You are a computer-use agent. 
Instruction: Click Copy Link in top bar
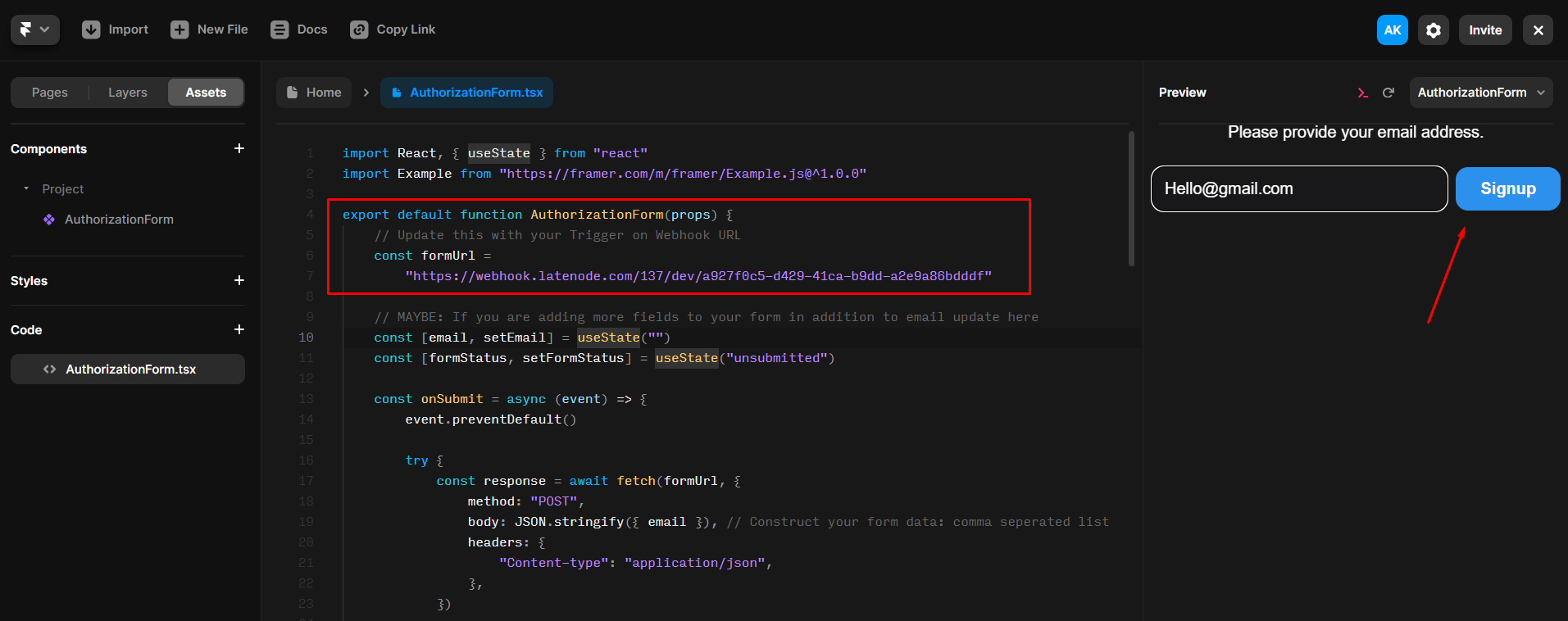pyautogui.click(x=393, y=29)
